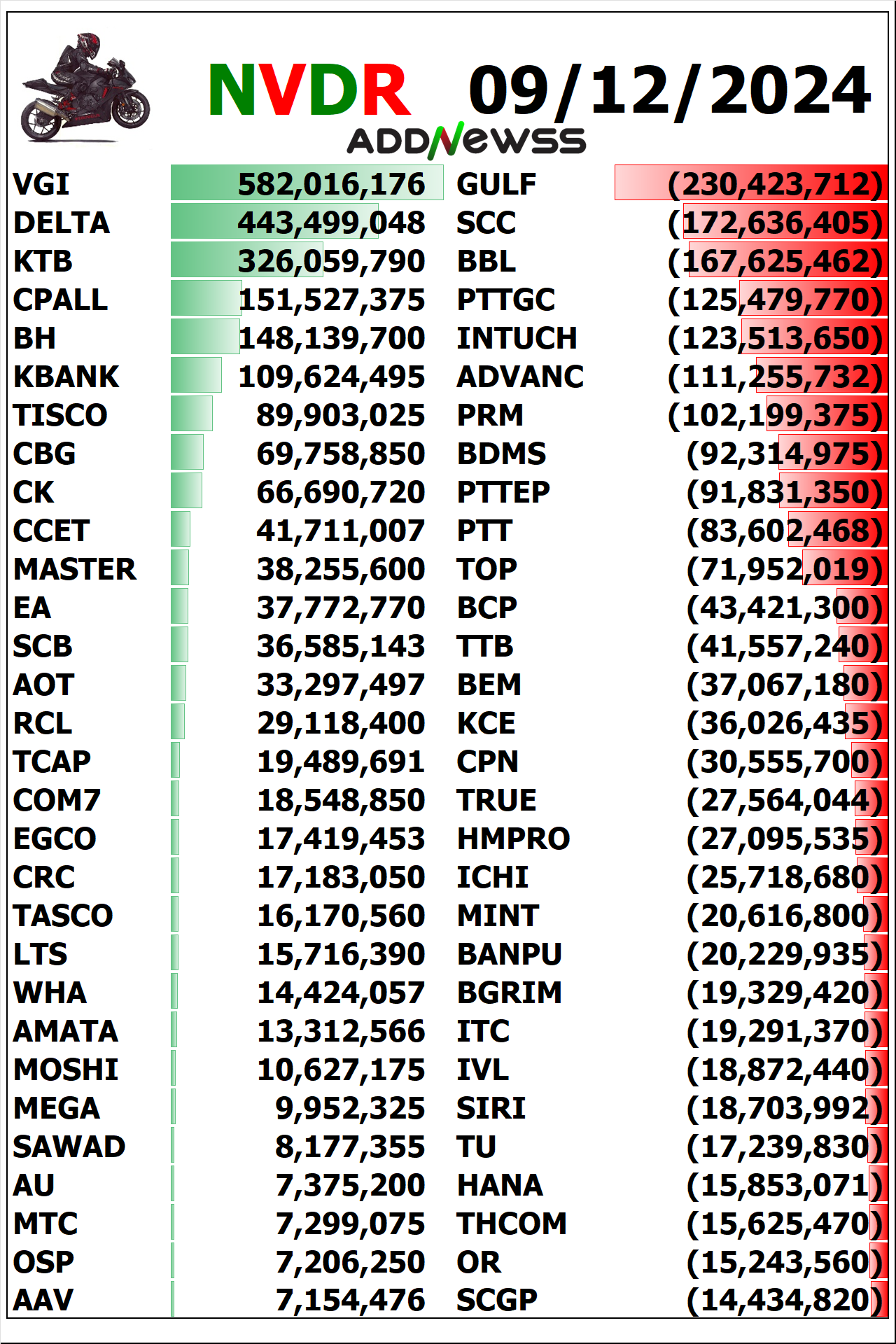The height and width of the screenshot is (1344, 896).
Task: Click the 09/12/2024 date heading
Action: (669, 90)
